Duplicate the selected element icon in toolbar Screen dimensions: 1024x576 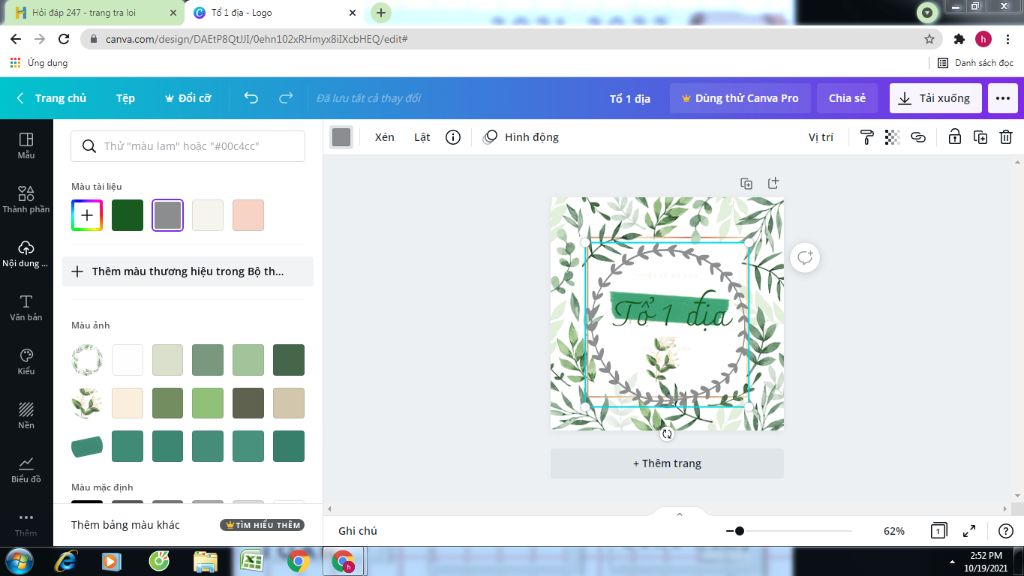coord(980,137)
